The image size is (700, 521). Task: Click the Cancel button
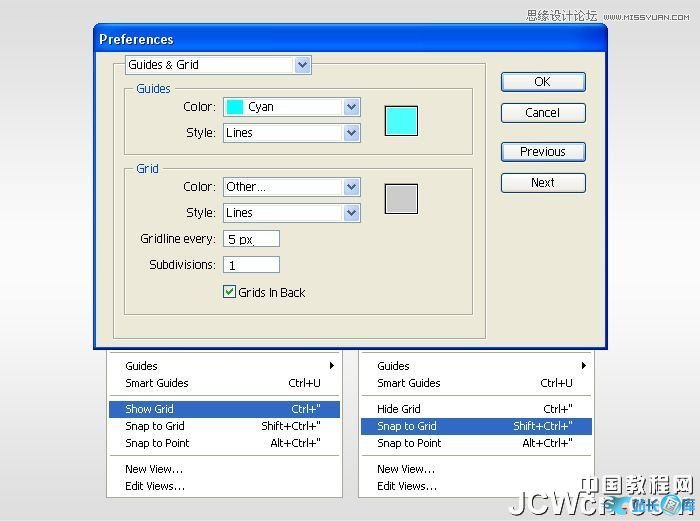coord(543,113)
